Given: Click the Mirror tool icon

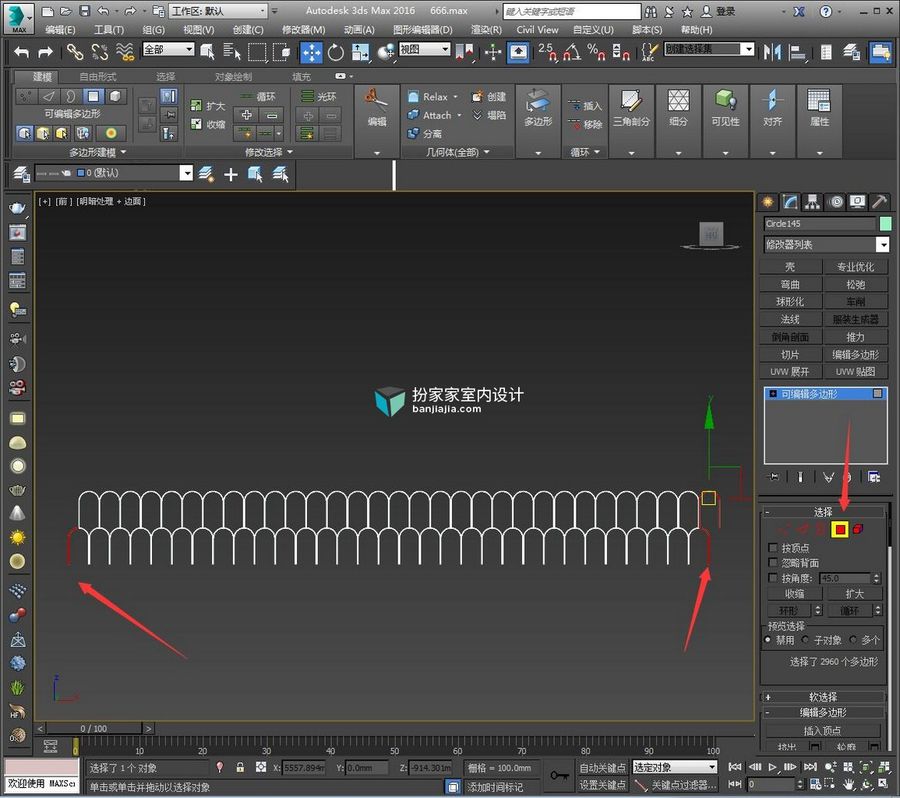Looking at the screenshot, I should click(772, 53).
